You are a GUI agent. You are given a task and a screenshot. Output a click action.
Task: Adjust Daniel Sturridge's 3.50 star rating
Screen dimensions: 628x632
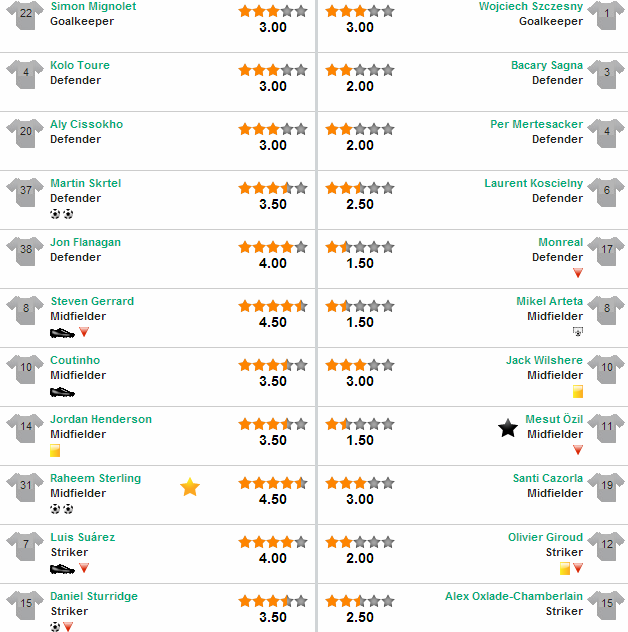(273, 602)
